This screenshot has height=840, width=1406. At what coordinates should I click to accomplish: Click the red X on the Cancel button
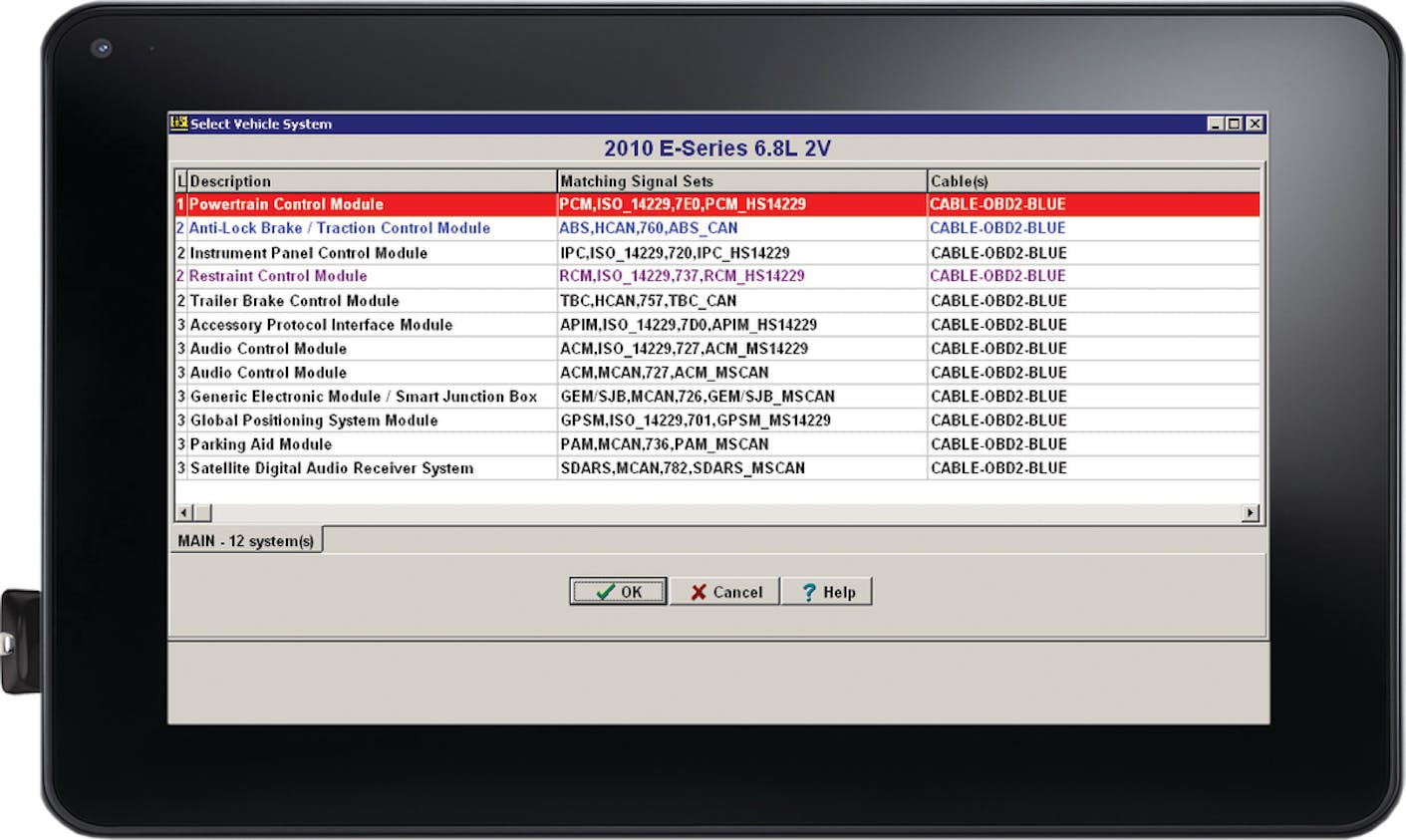point(699,591)
